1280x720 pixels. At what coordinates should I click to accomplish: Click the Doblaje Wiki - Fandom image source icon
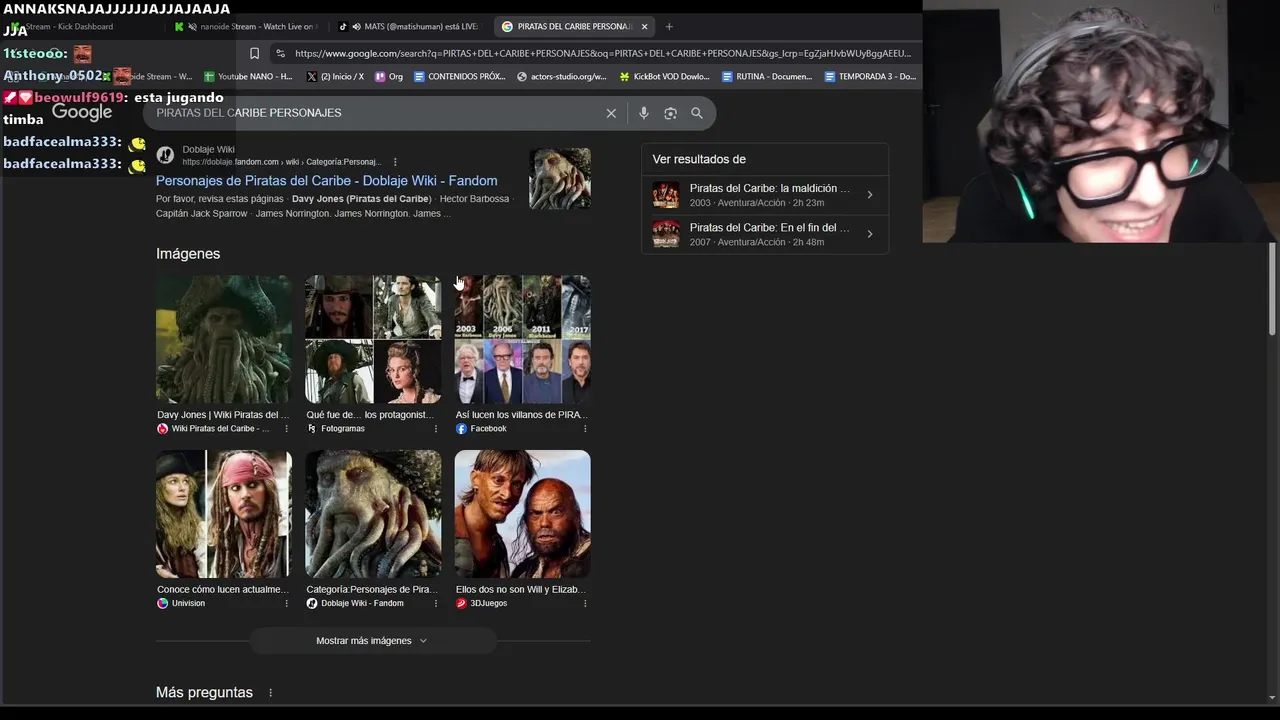pos(312,604)
